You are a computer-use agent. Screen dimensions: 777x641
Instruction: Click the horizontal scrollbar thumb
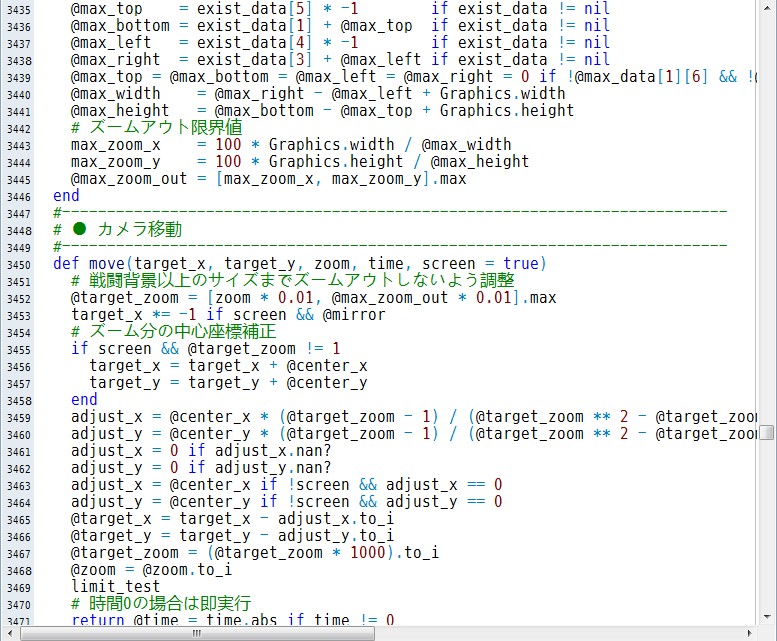(197, 634)
